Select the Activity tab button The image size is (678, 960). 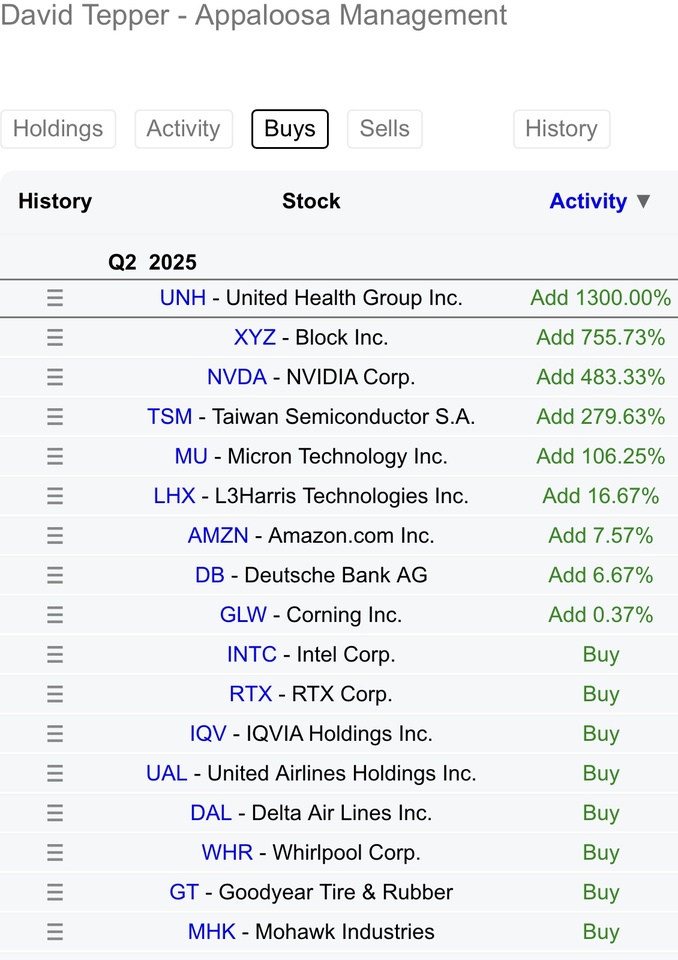[x=184, y=129]
